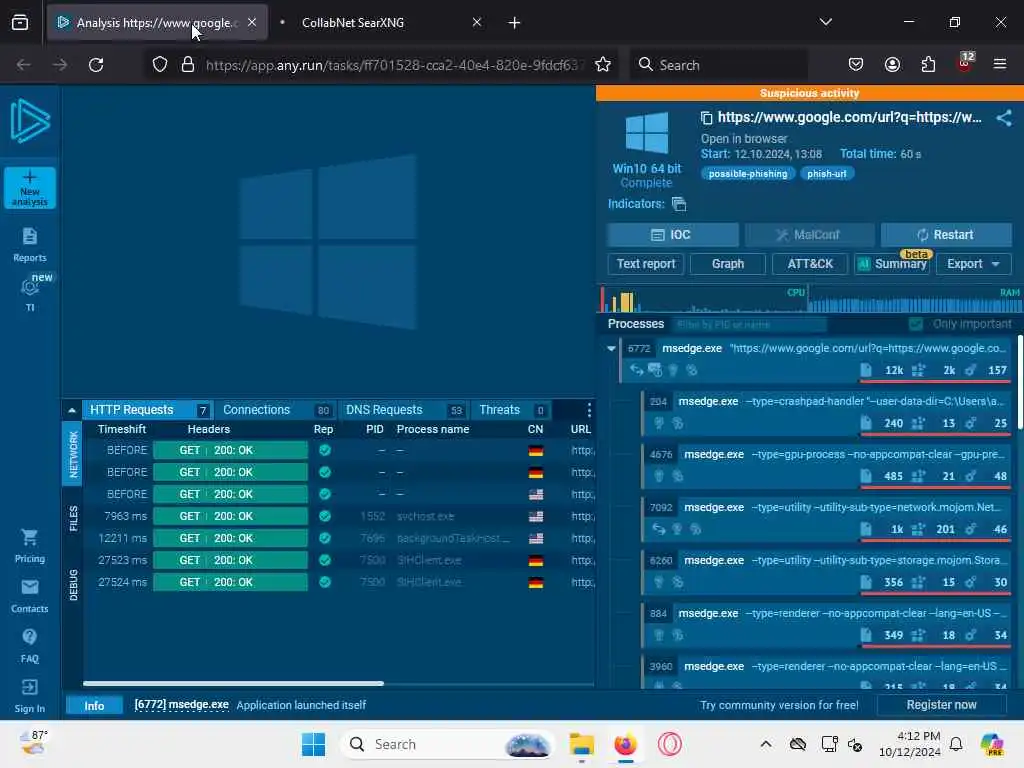Open a new browser tab
The width and height of the screenshot is (1024, 768).
pyautogui.click(x=515, y=23)
